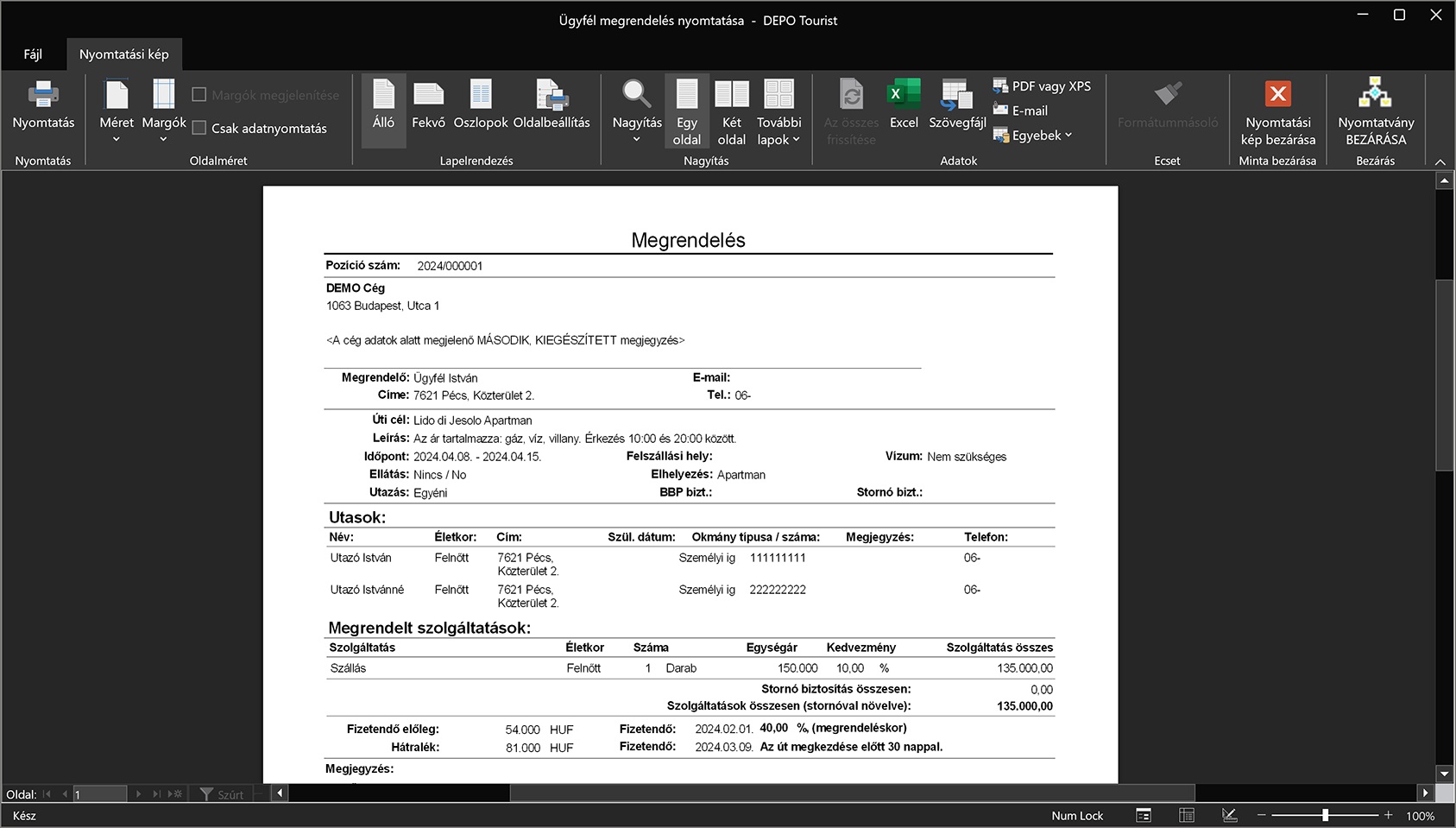Enable Csak adatnyomtatás checkbox
1456x828 pixels.
coord(199,129)
